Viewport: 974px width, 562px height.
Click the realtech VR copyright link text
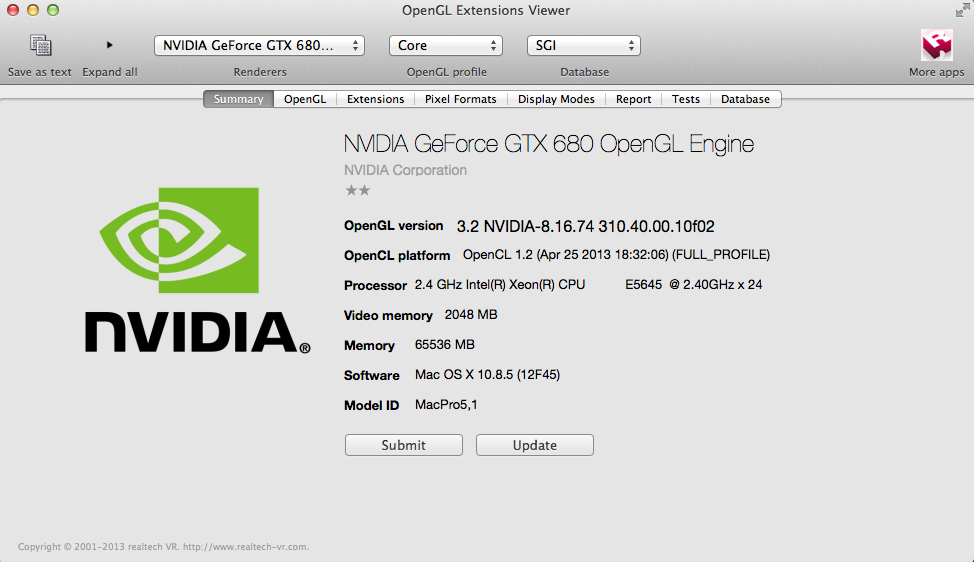[x=163, y=546]
